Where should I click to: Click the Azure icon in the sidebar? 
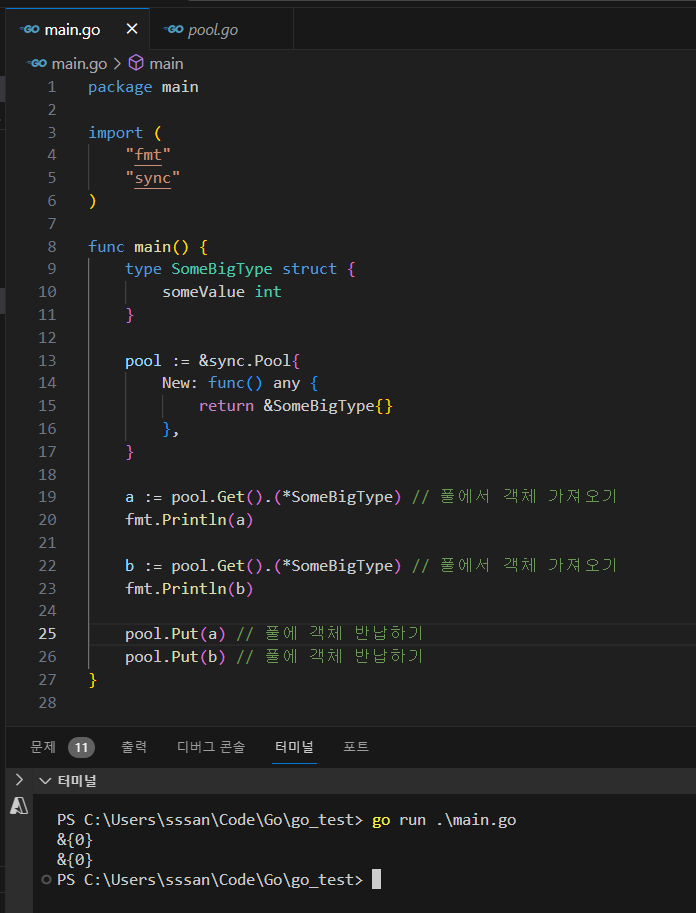tap(18, 806)
